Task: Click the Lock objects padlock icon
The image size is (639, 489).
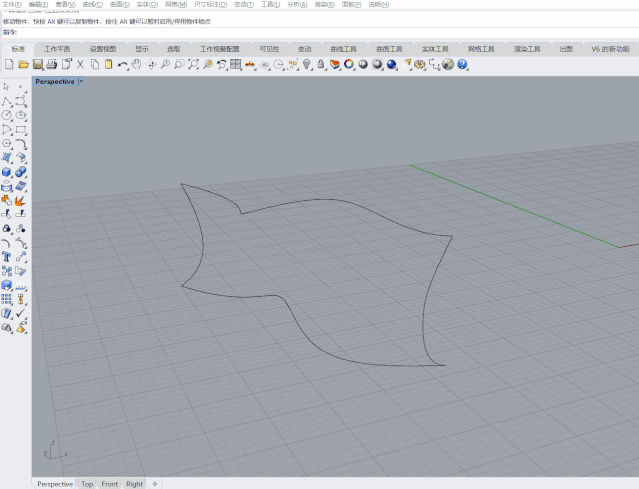Action: coord(321,64)
